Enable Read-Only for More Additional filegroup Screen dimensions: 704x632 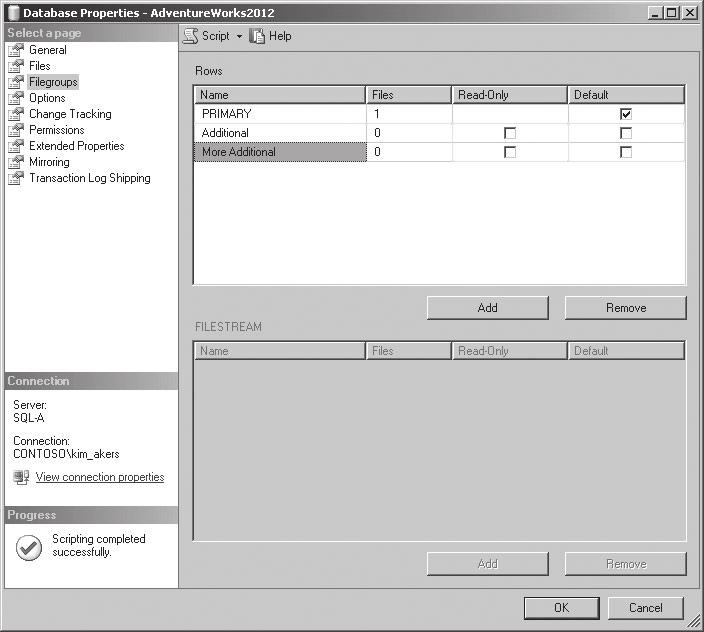click(x=510, y=152)
